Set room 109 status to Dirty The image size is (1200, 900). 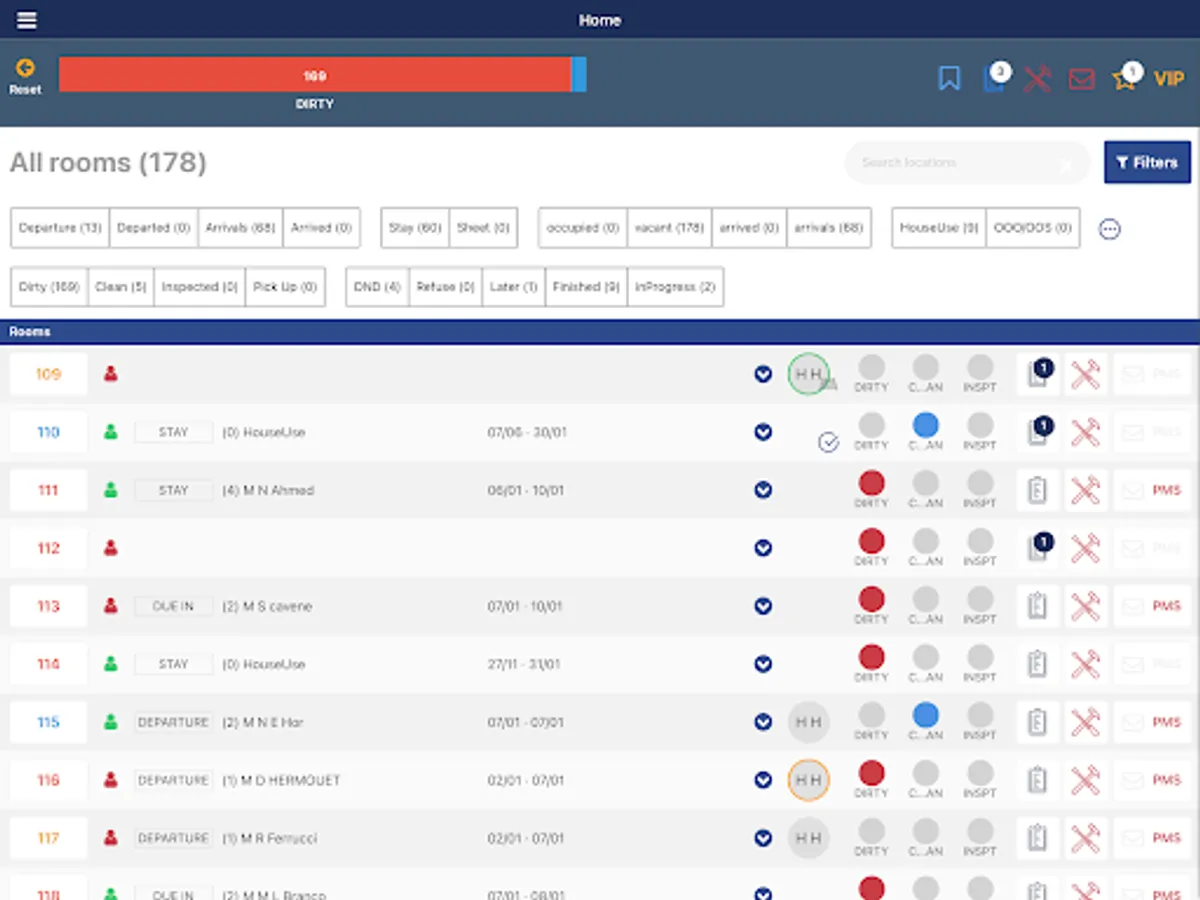(x=871, y=369)
